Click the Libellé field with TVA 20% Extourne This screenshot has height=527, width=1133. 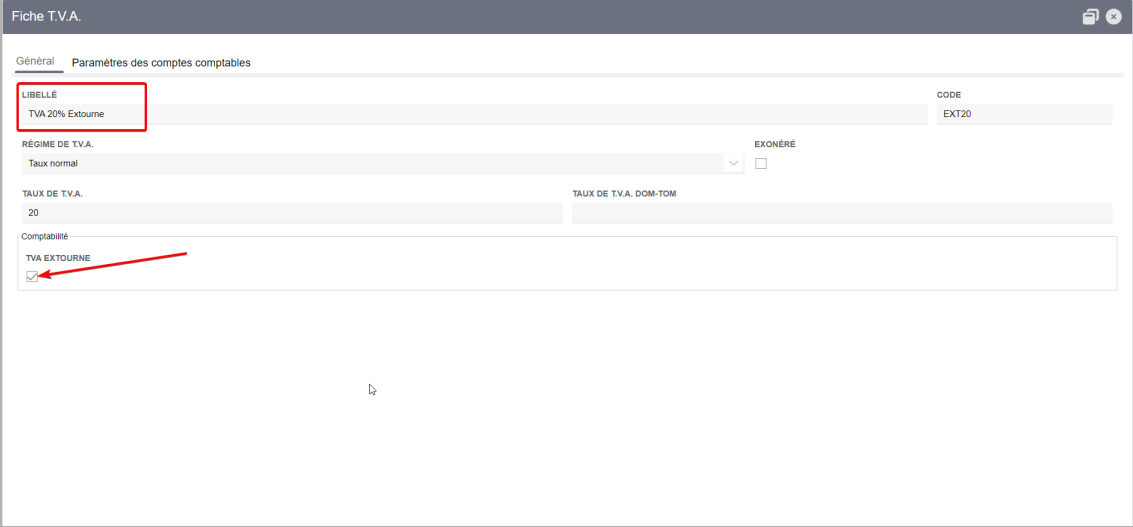[474, 113]
